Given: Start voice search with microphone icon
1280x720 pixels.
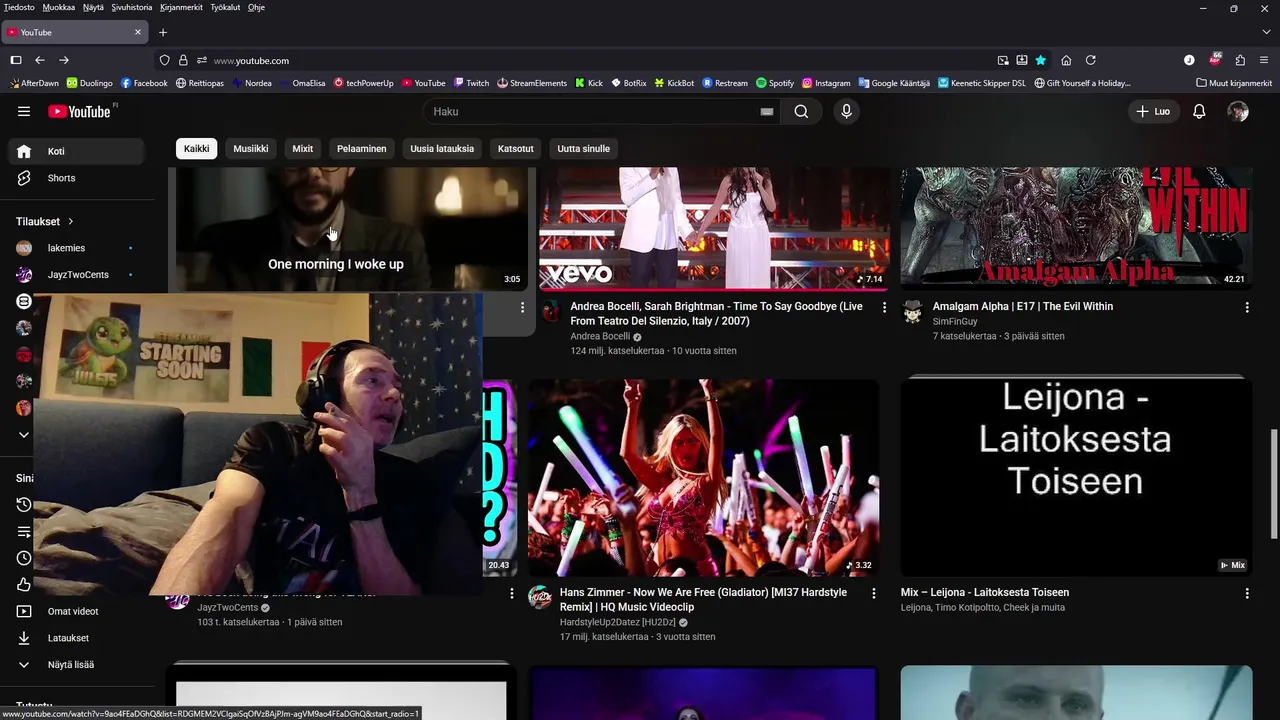Looking at the screenshot, I should (x=846, y=111).
